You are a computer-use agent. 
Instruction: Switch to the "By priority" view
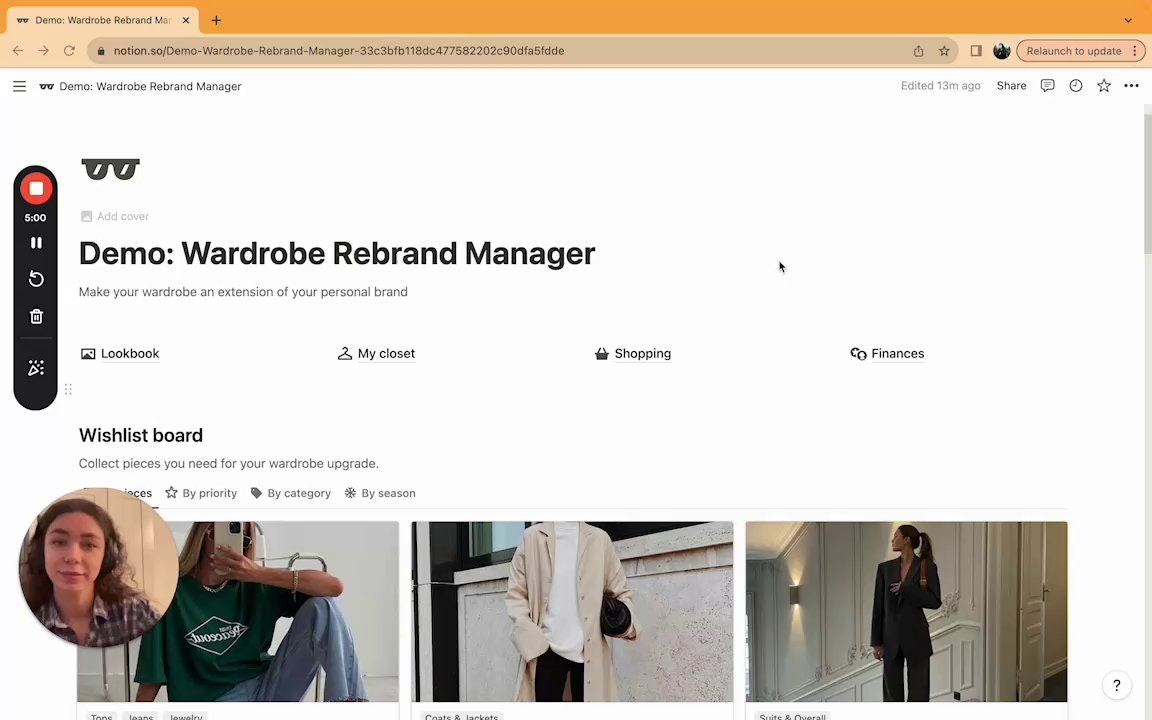pyautogui.click(x=200, y=493)
